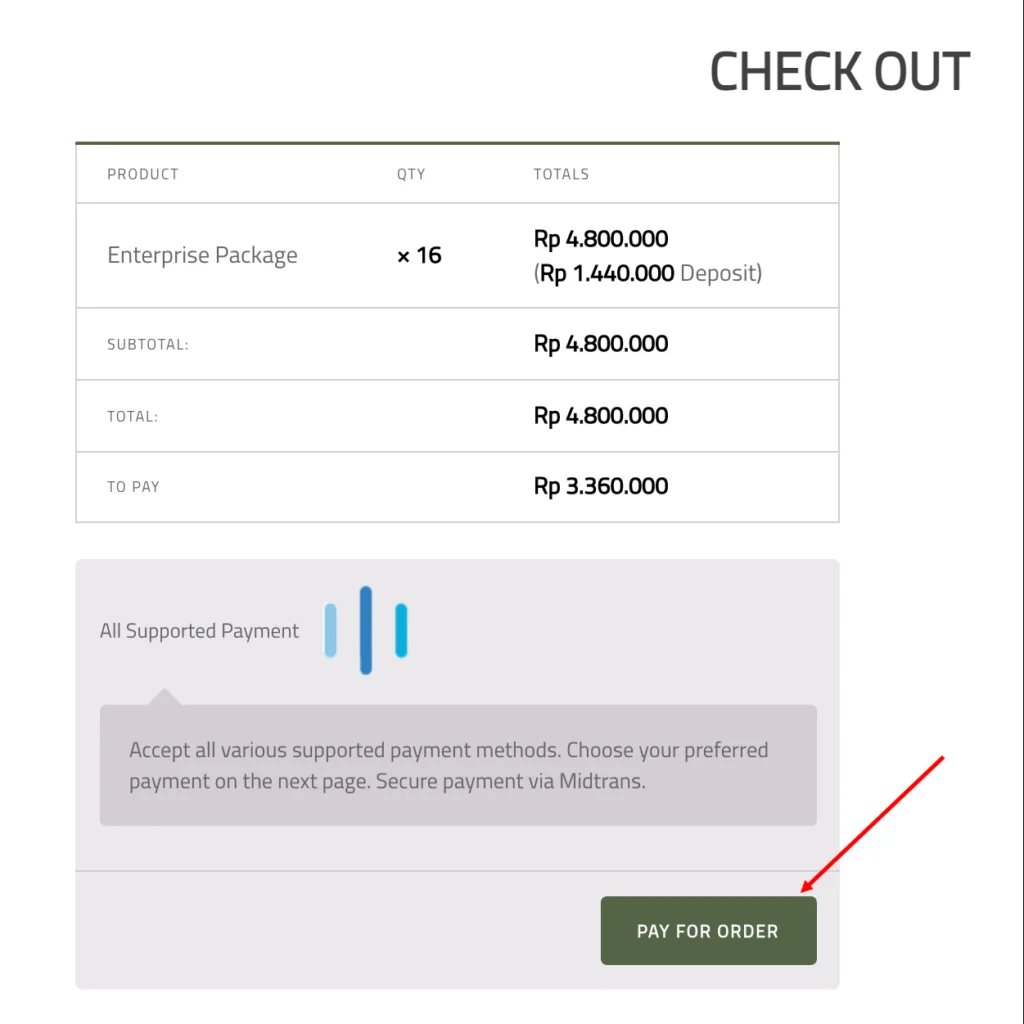Click the Enterprise Package line total price
The image size is (1024, 1024).
tap(601, 239)
